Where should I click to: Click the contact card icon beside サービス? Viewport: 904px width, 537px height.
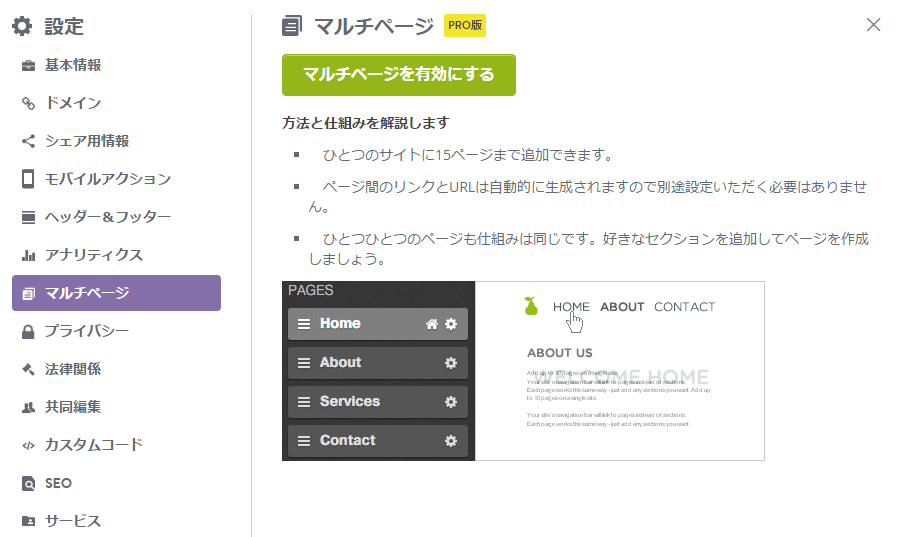pos(28,521)
